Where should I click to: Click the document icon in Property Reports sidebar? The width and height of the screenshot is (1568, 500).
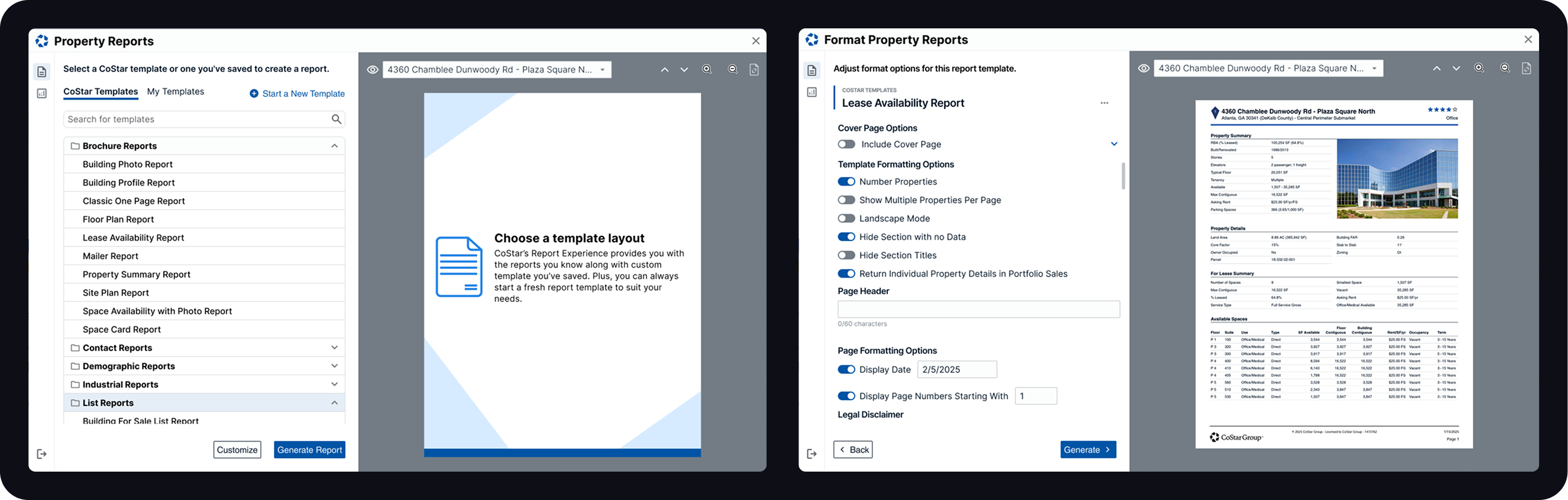[41, 72]
